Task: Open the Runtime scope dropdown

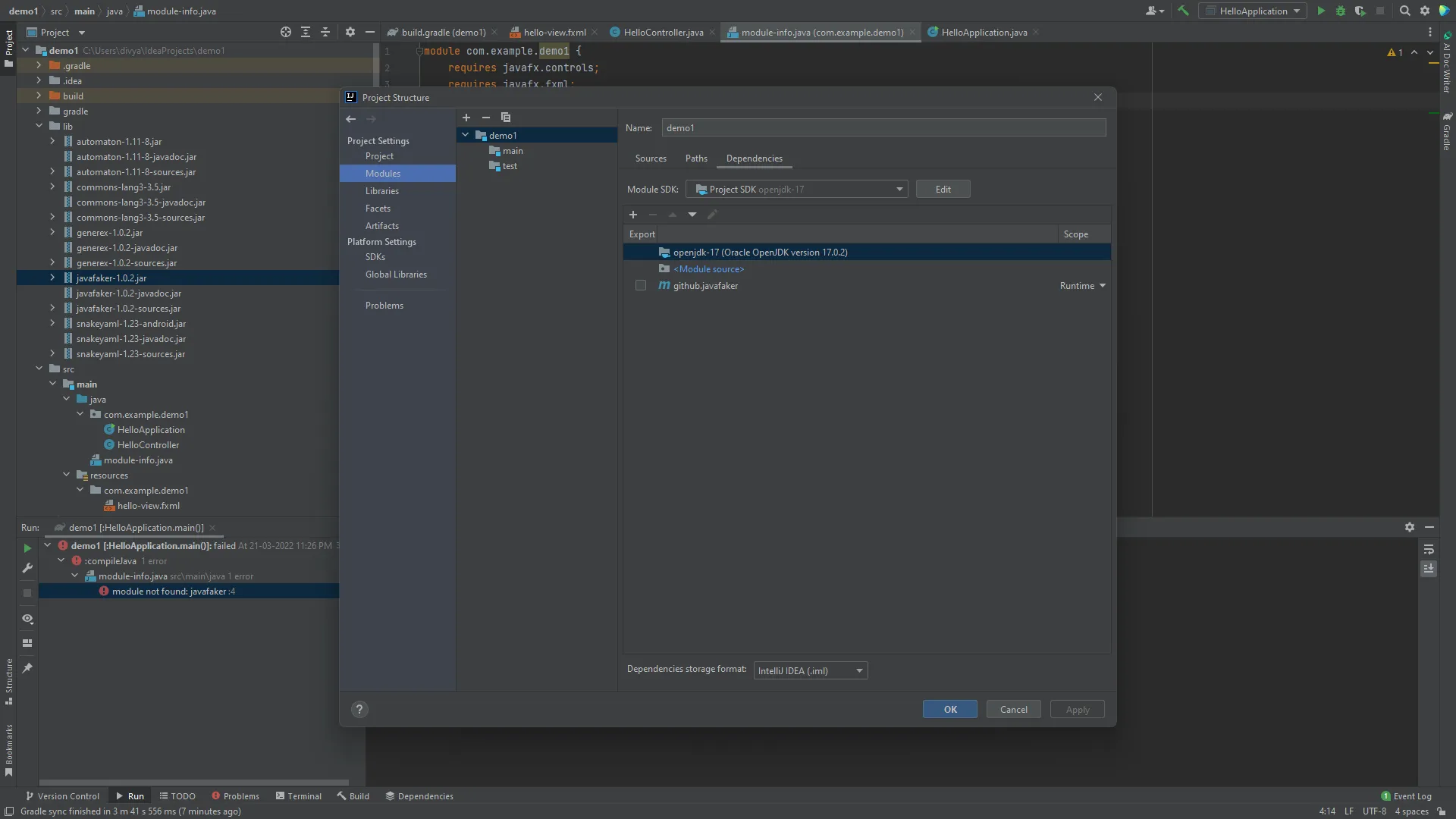Action: (x=1083, y=286)
